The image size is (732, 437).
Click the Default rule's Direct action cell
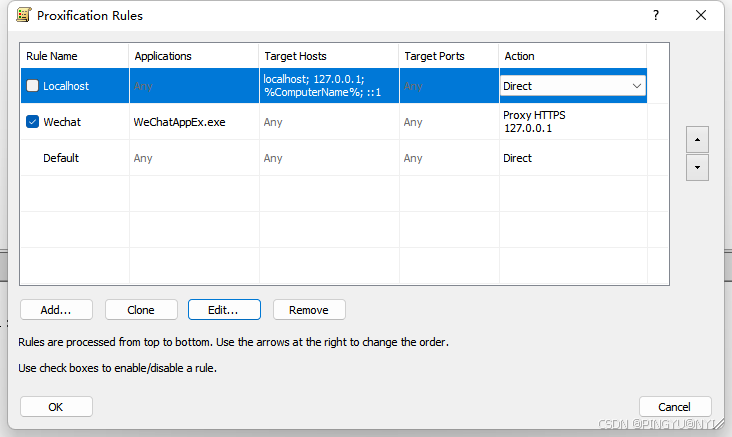[573, 158]
